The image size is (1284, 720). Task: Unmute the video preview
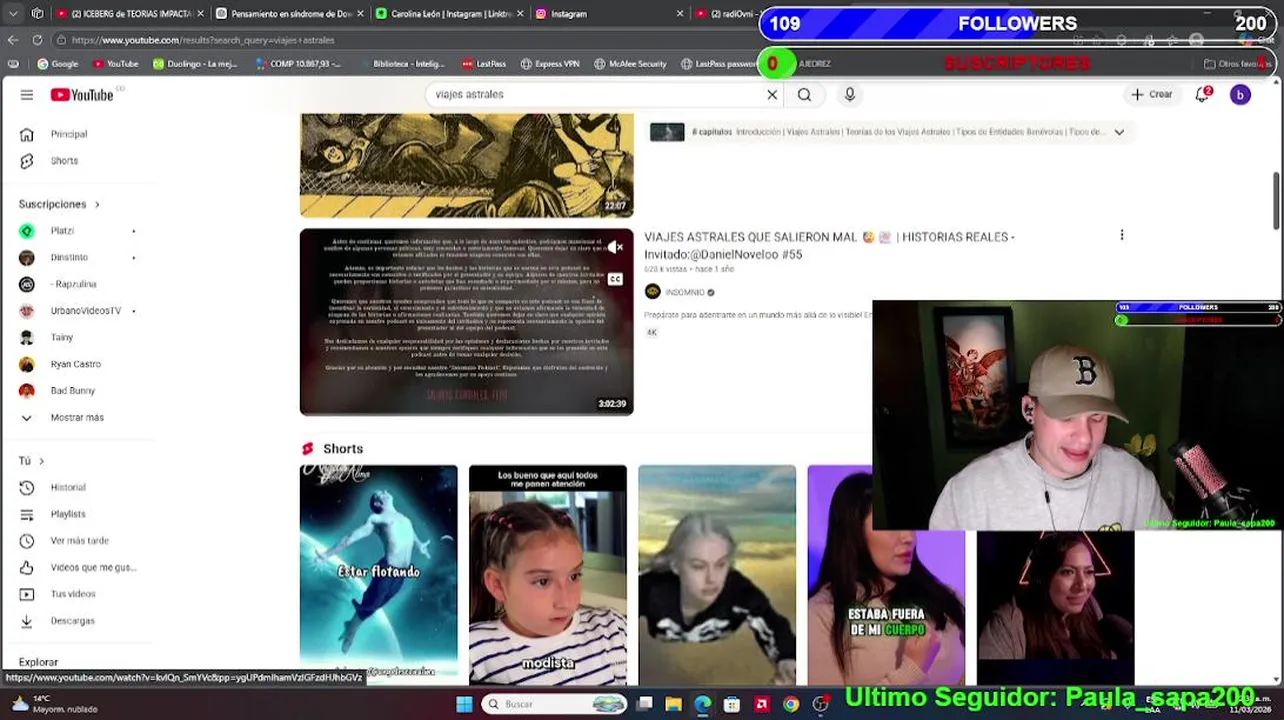(x=615, y=247)
